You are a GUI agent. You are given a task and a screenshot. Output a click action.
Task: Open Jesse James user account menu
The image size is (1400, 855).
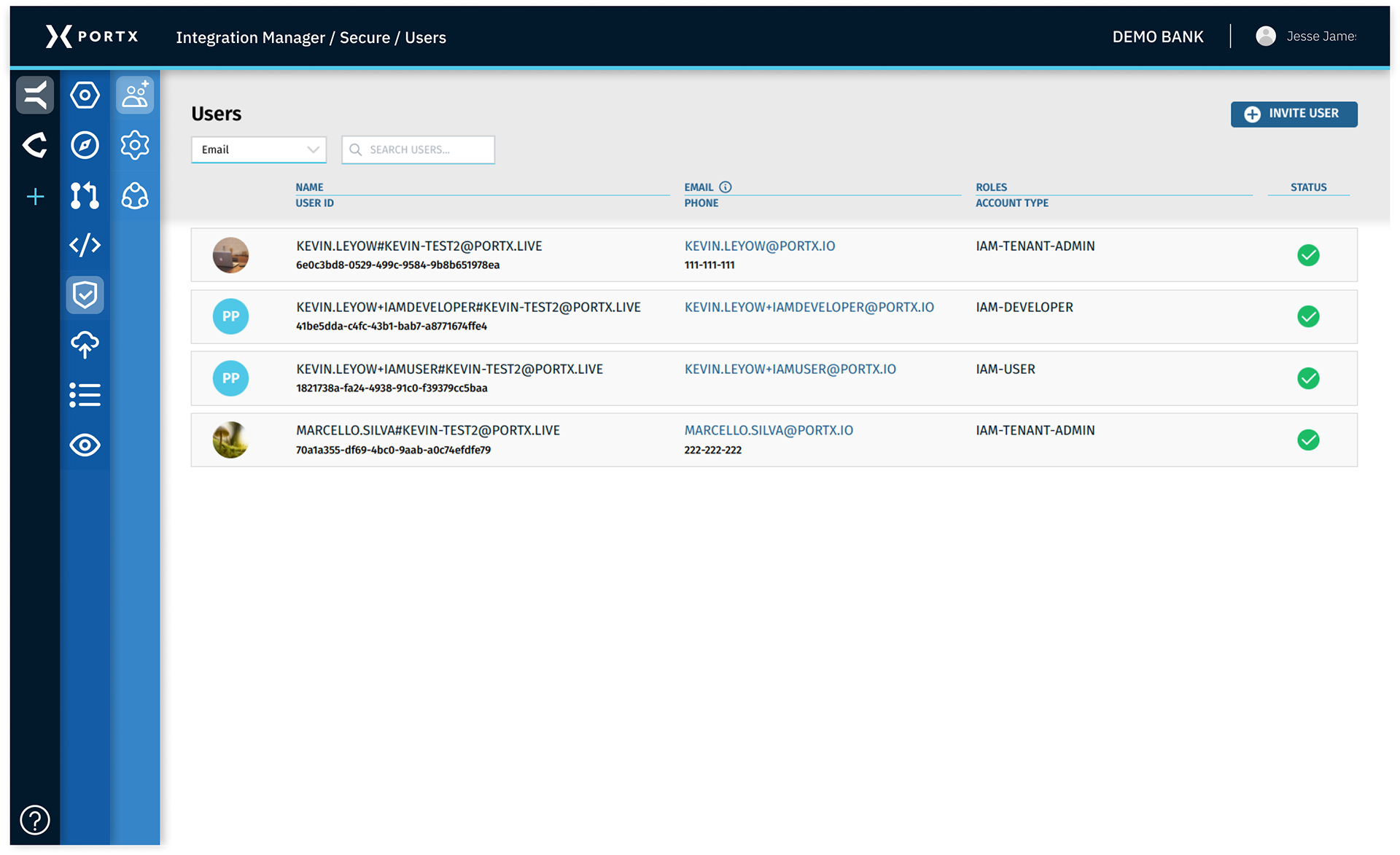pyautogui.click(x=1306, y=36)
